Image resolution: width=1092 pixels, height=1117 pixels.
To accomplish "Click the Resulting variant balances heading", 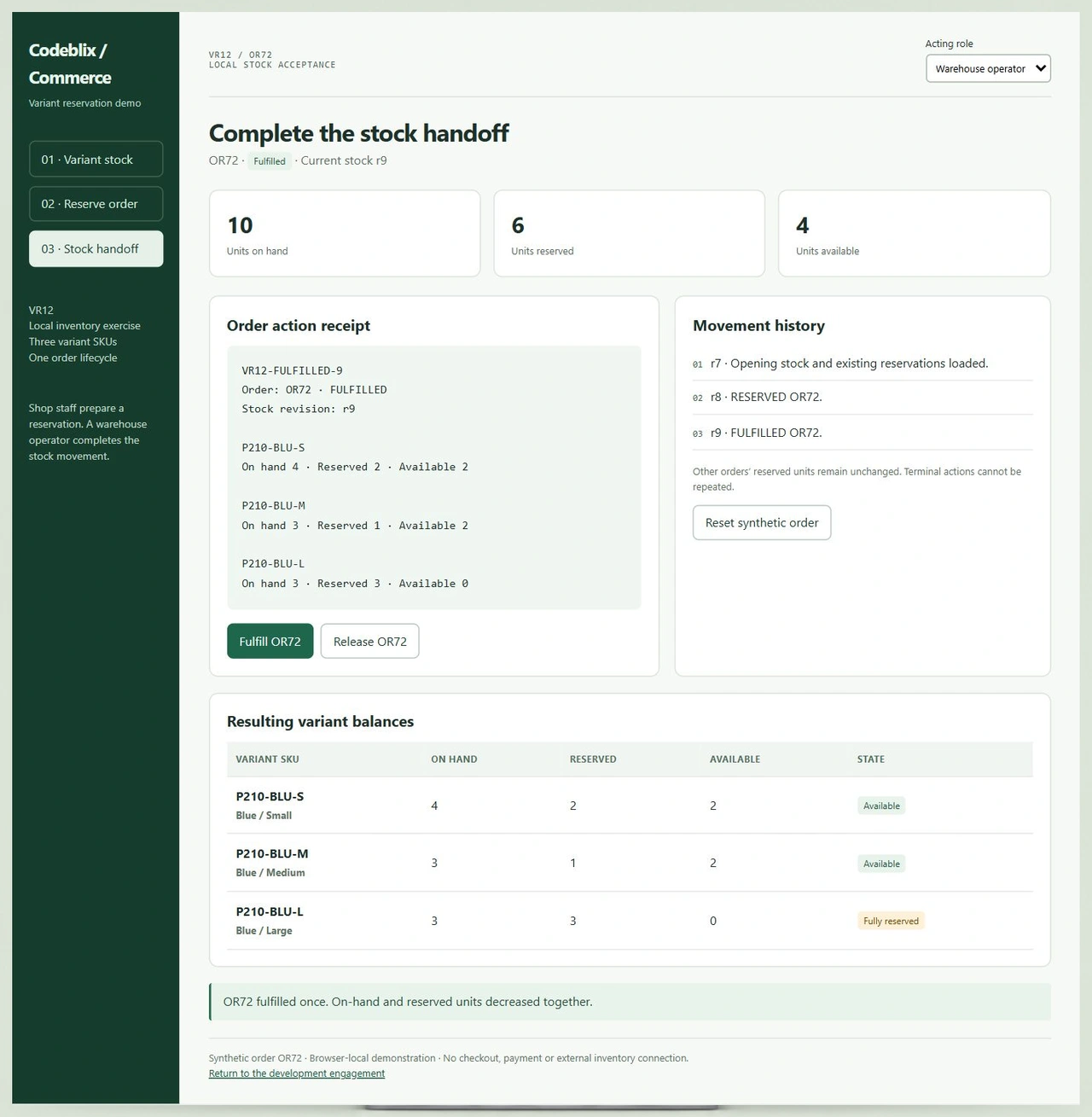I will (320, 722).
